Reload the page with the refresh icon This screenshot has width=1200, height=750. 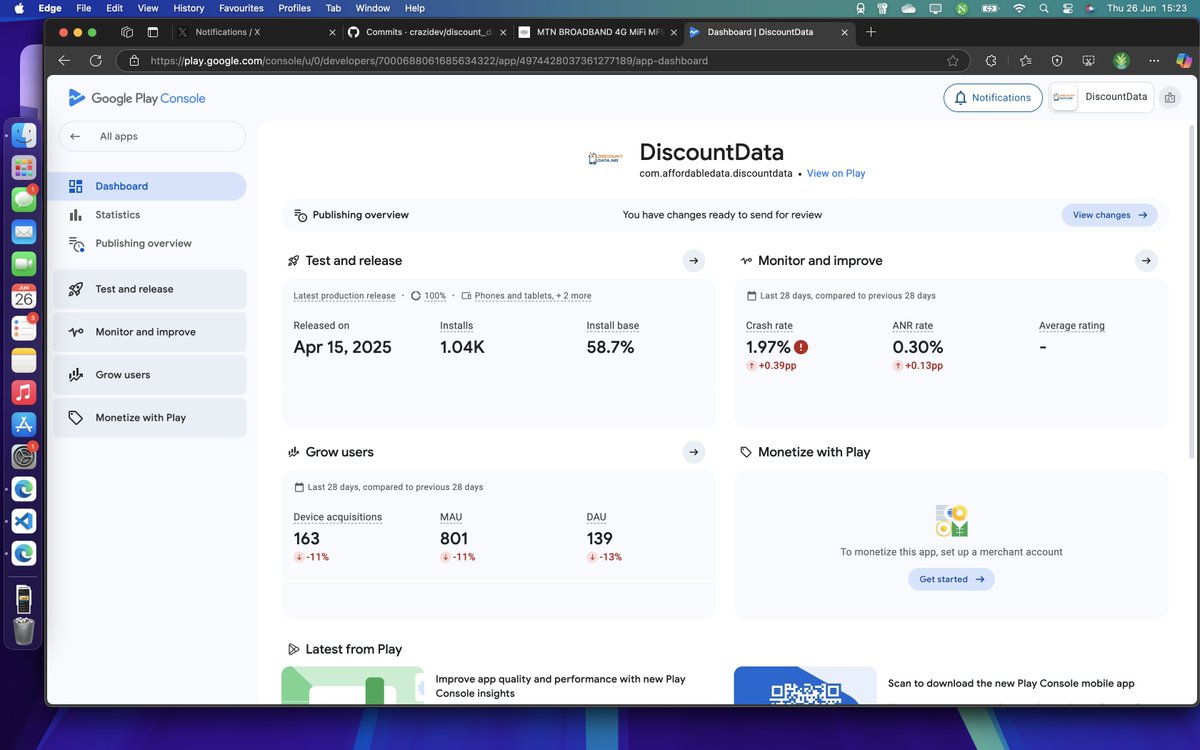click(96, 60)
